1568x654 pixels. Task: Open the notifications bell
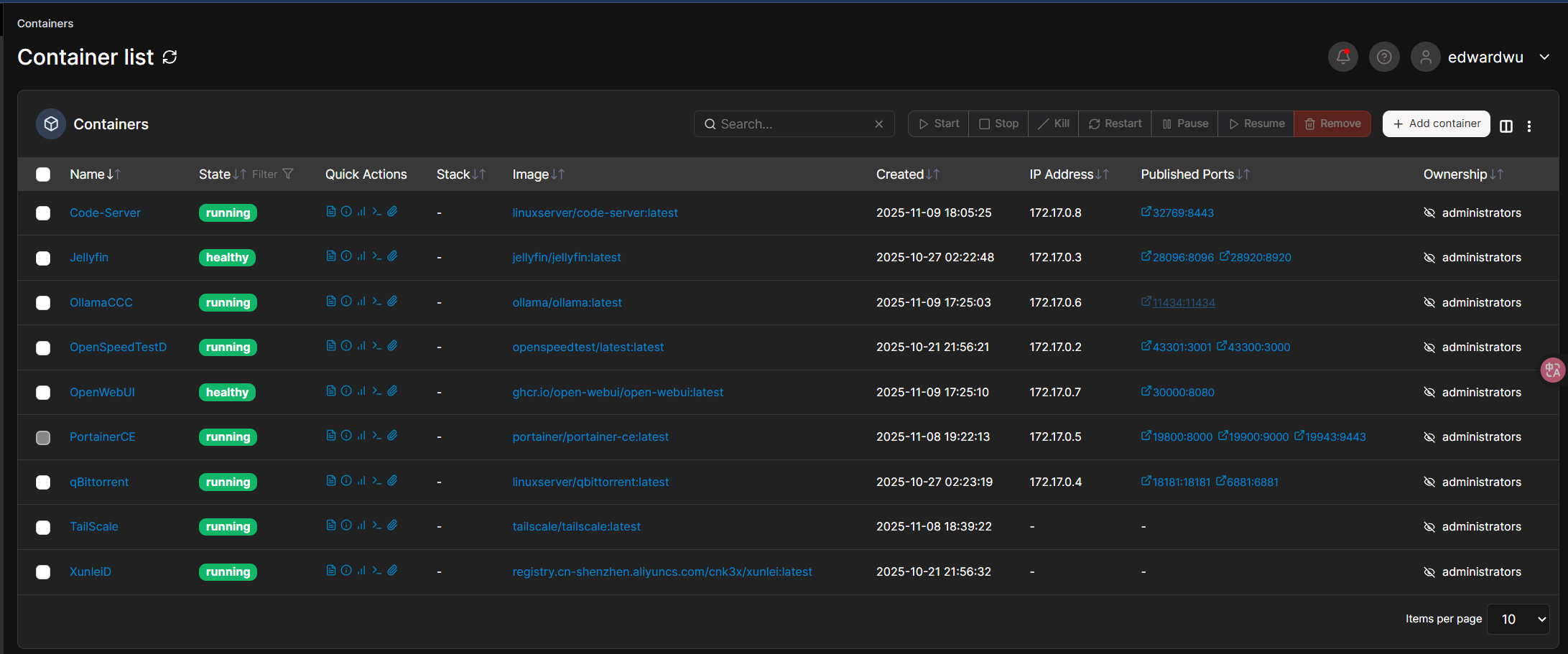pyautogui.click(x=1342, y=57)
